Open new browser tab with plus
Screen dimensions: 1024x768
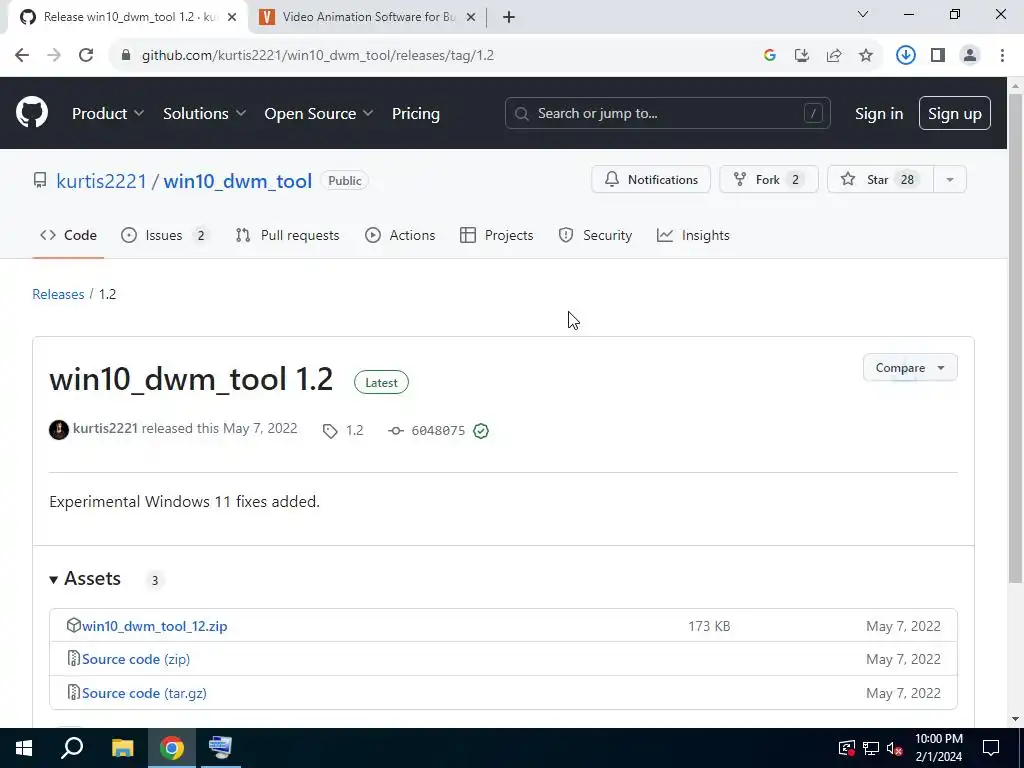[x=509, y=17]
